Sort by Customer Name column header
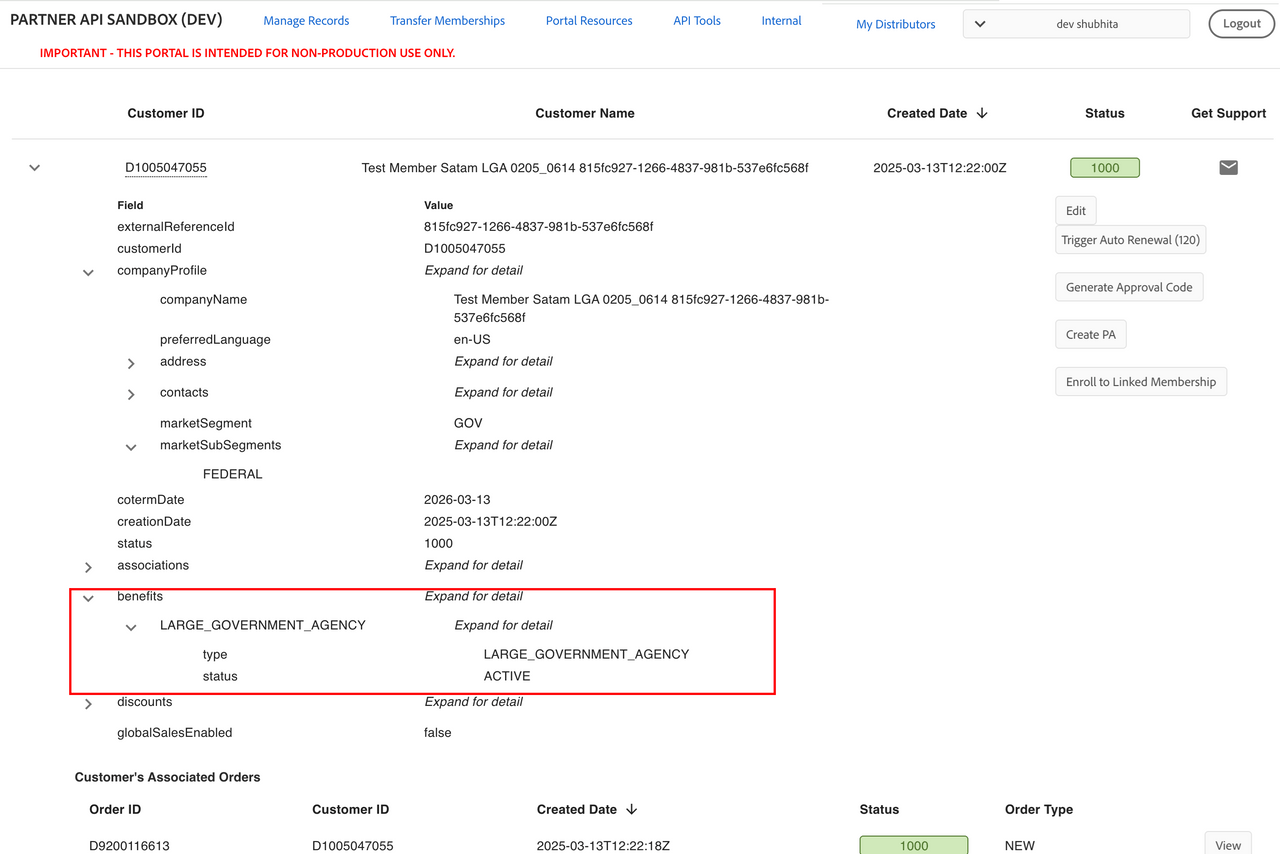 coord(585,113)
